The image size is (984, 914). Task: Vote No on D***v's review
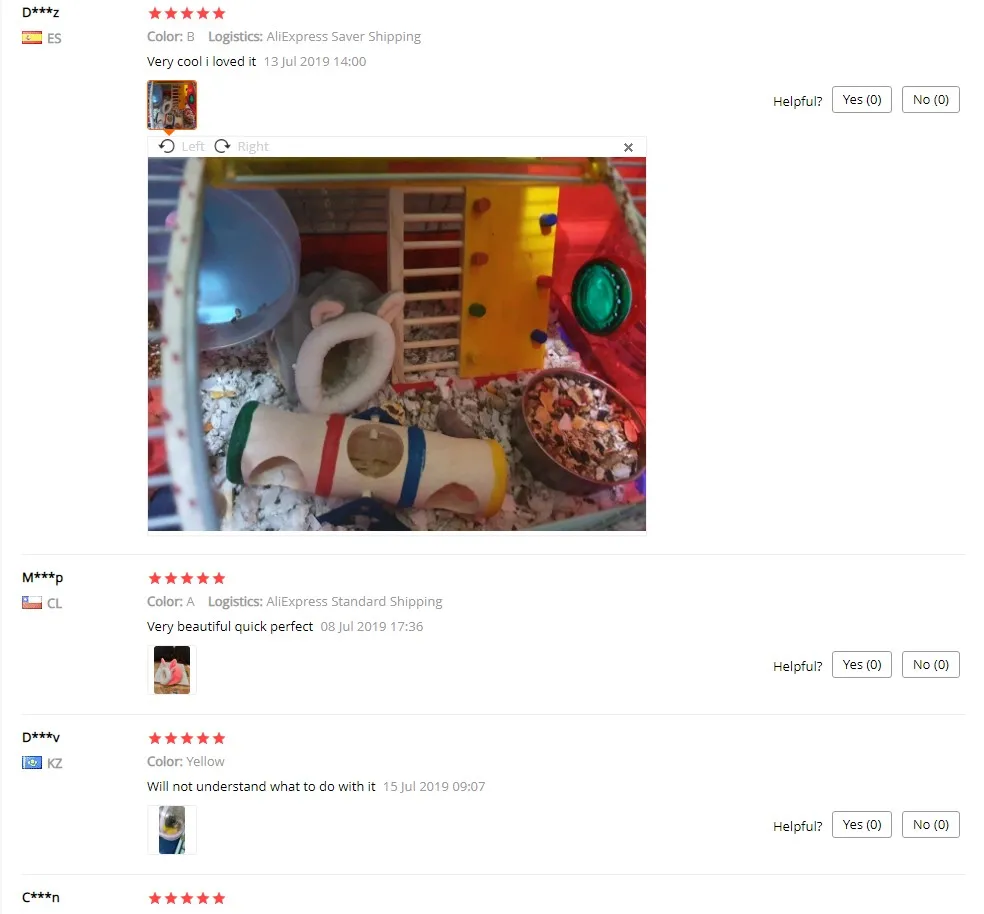pyautogui.click(x=931, y=825)
